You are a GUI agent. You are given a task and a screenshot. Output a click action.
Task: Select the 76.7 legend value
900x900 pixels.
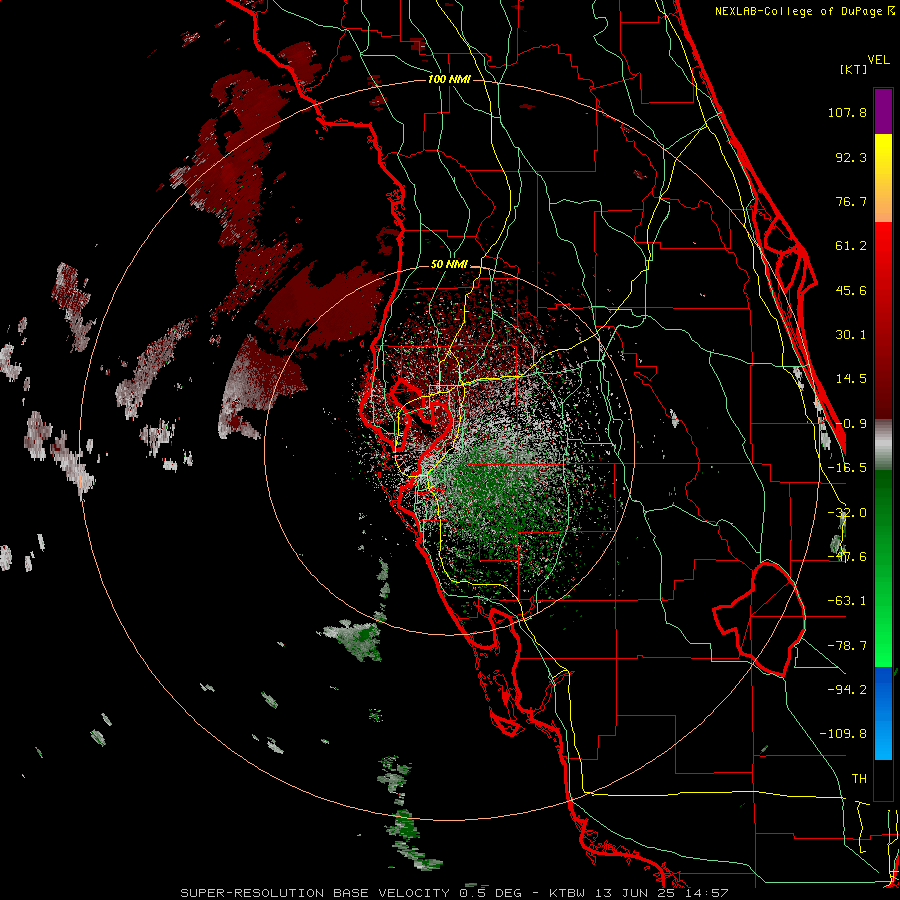tap(851, 201)
